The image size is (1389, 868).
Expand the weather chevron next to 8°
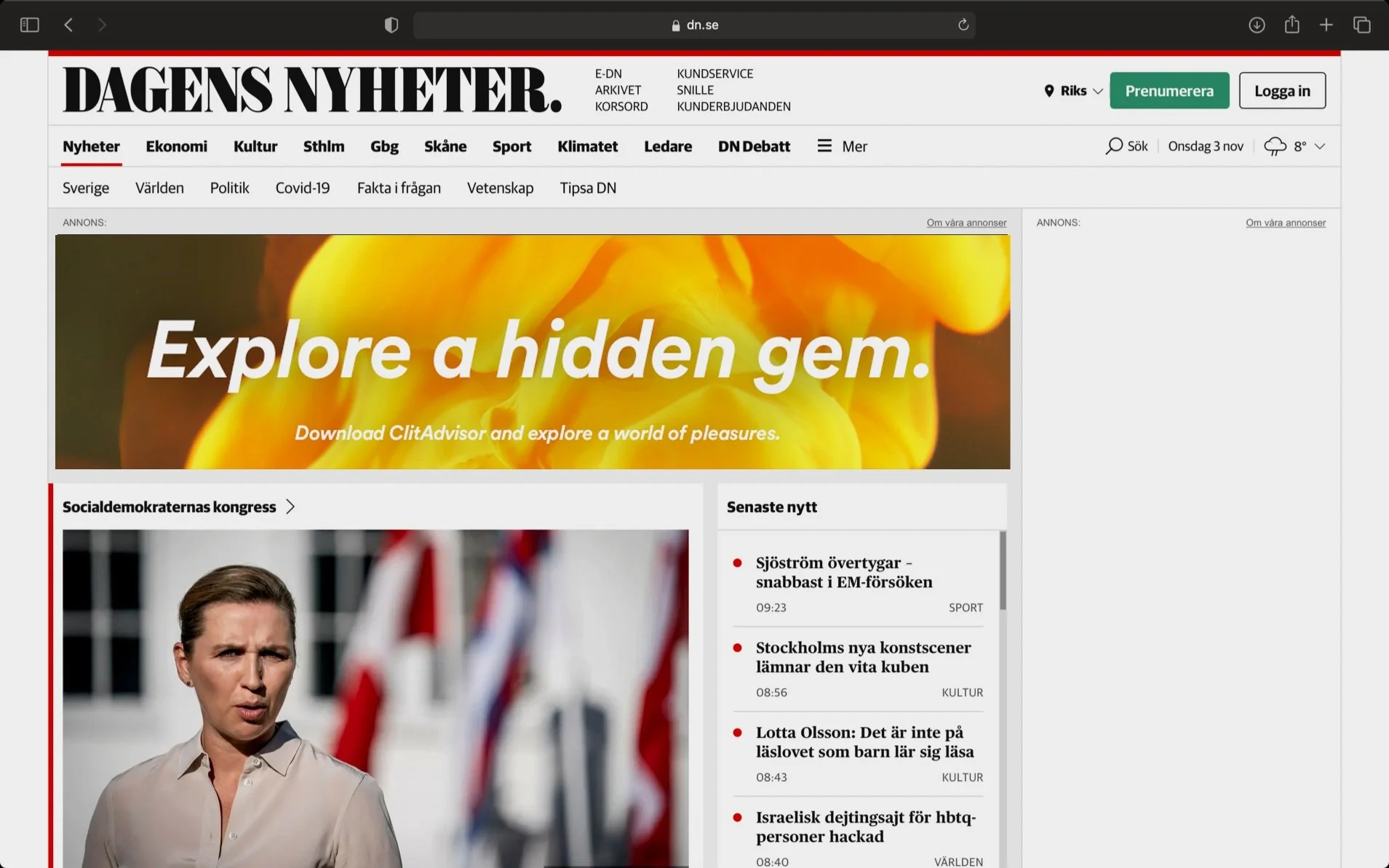(x=1320, y=146)
